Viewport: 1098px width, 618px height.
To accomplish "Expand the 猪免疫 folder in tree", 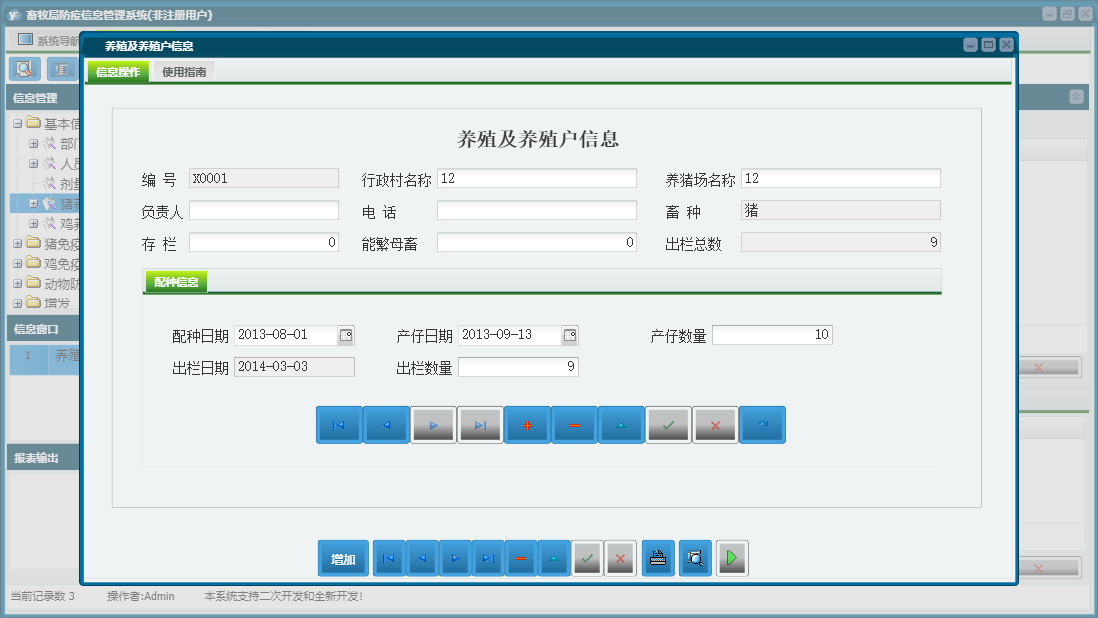I will (17, 243).
